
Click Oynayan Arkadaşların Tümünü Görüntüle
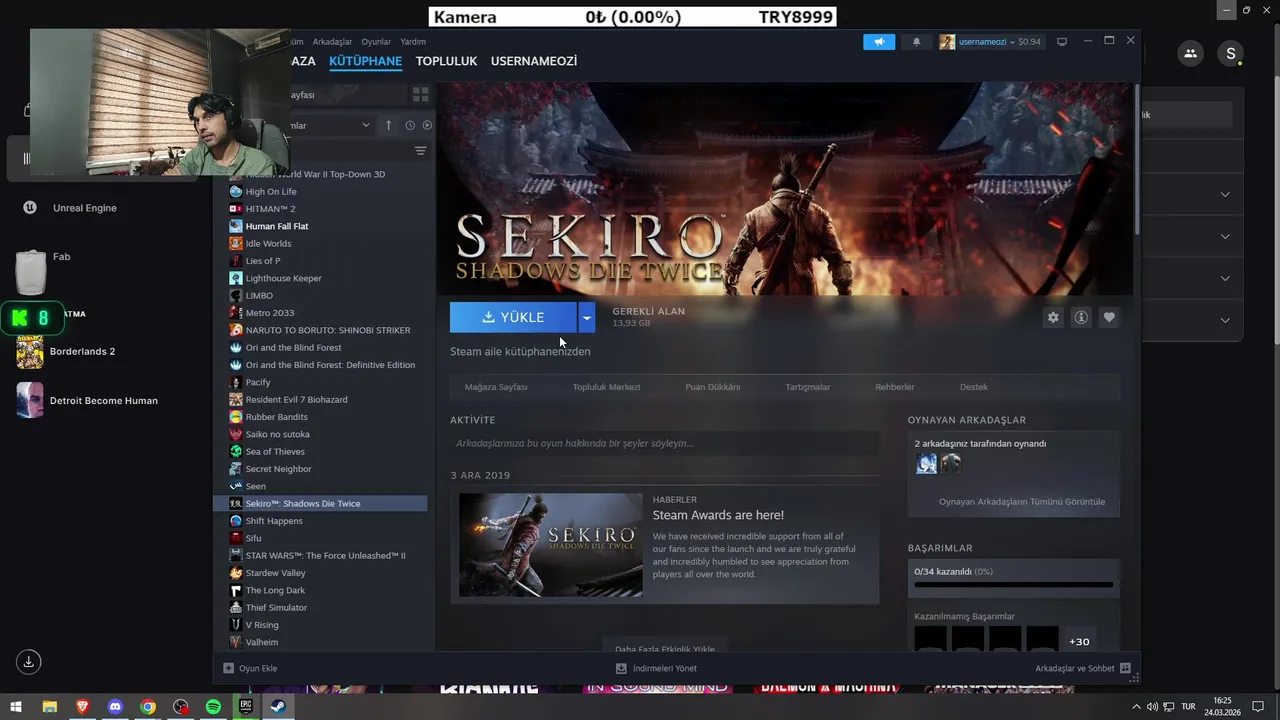pyautogui.click(x=1022, y=501)
